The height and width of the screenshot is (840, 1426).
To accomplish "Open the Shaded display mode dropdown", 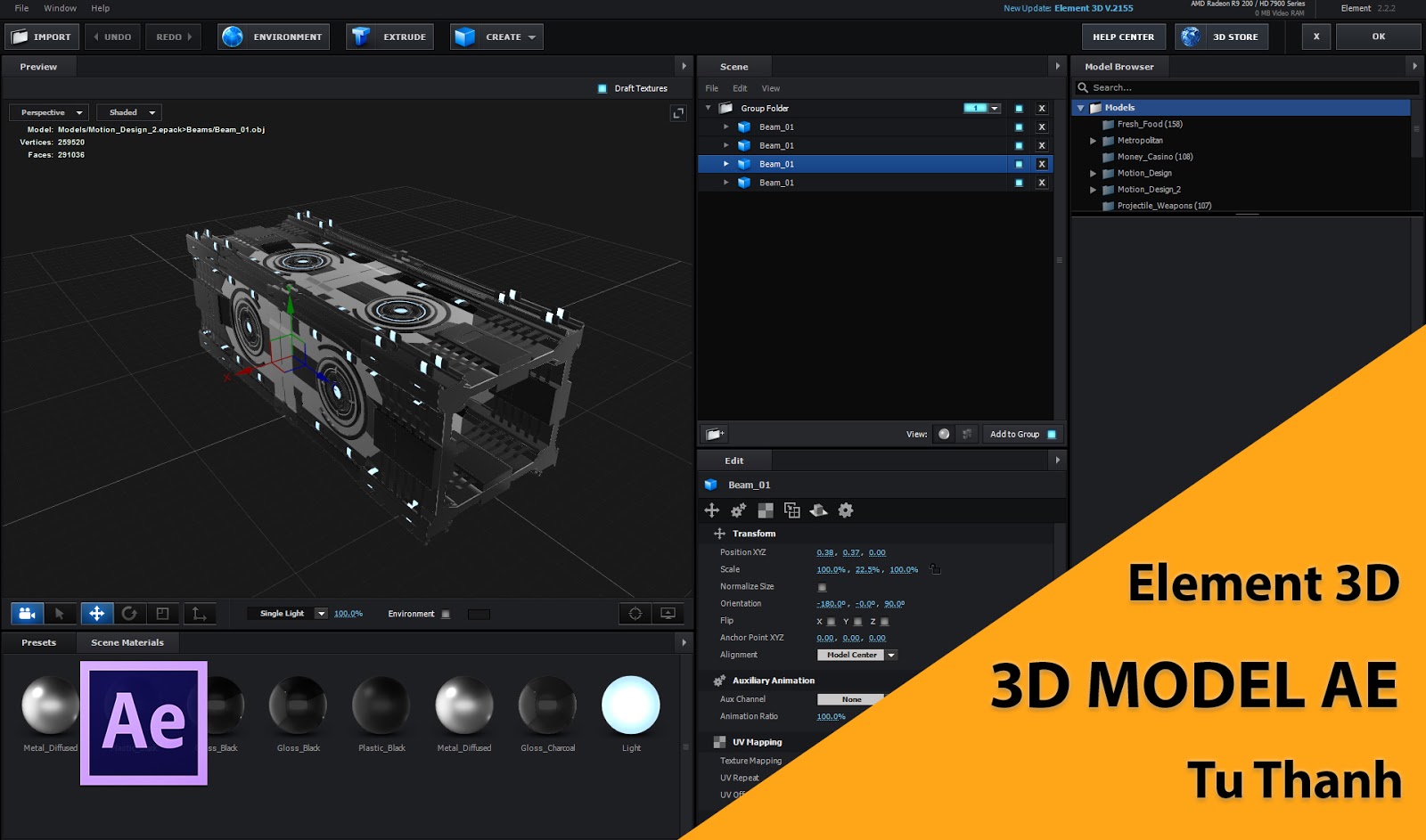I will 129,112.
